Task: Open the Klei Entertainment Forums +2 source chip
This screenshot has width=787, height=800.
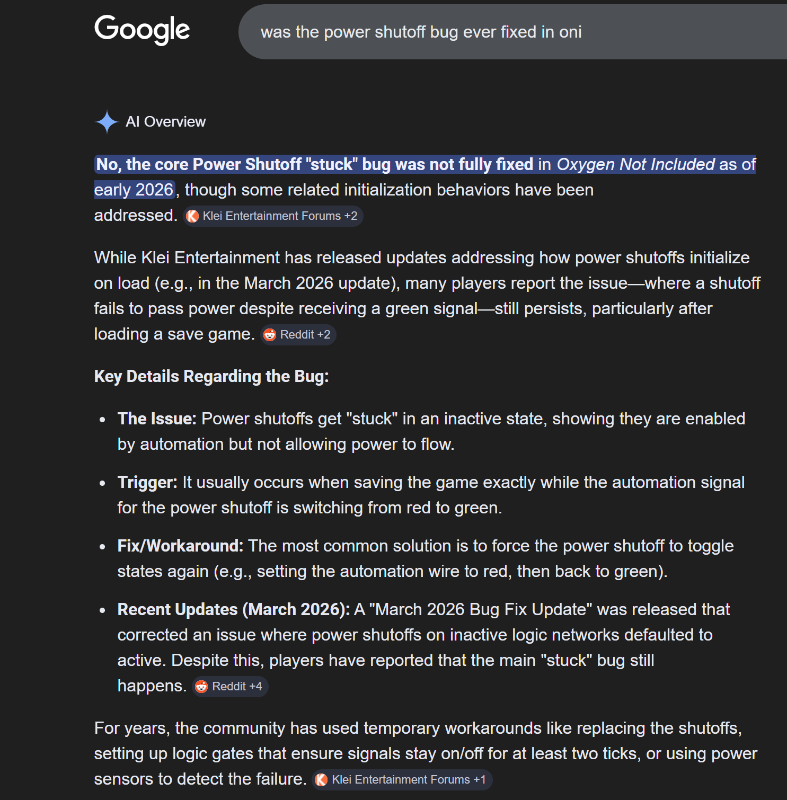Action: tap(272, 216)
